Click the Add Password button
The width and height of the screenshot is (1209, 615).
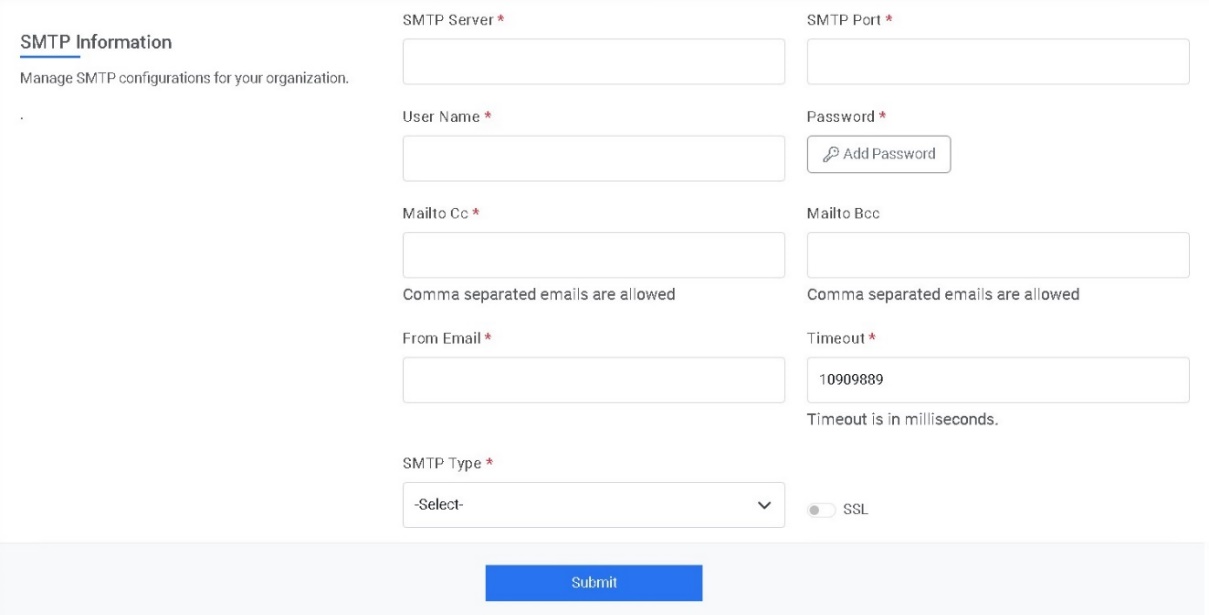(x=879, y=154)
